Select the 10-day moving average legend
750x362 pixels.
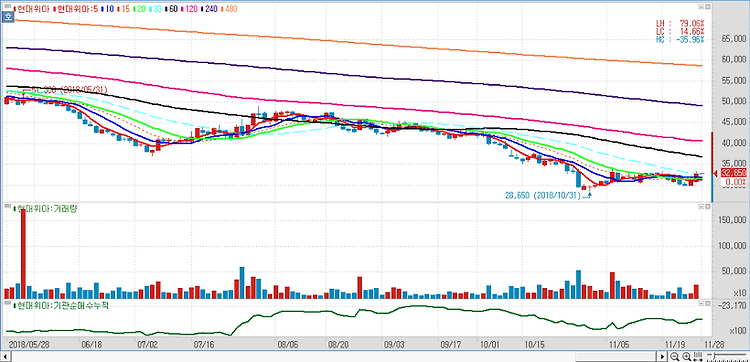point(108,9)
